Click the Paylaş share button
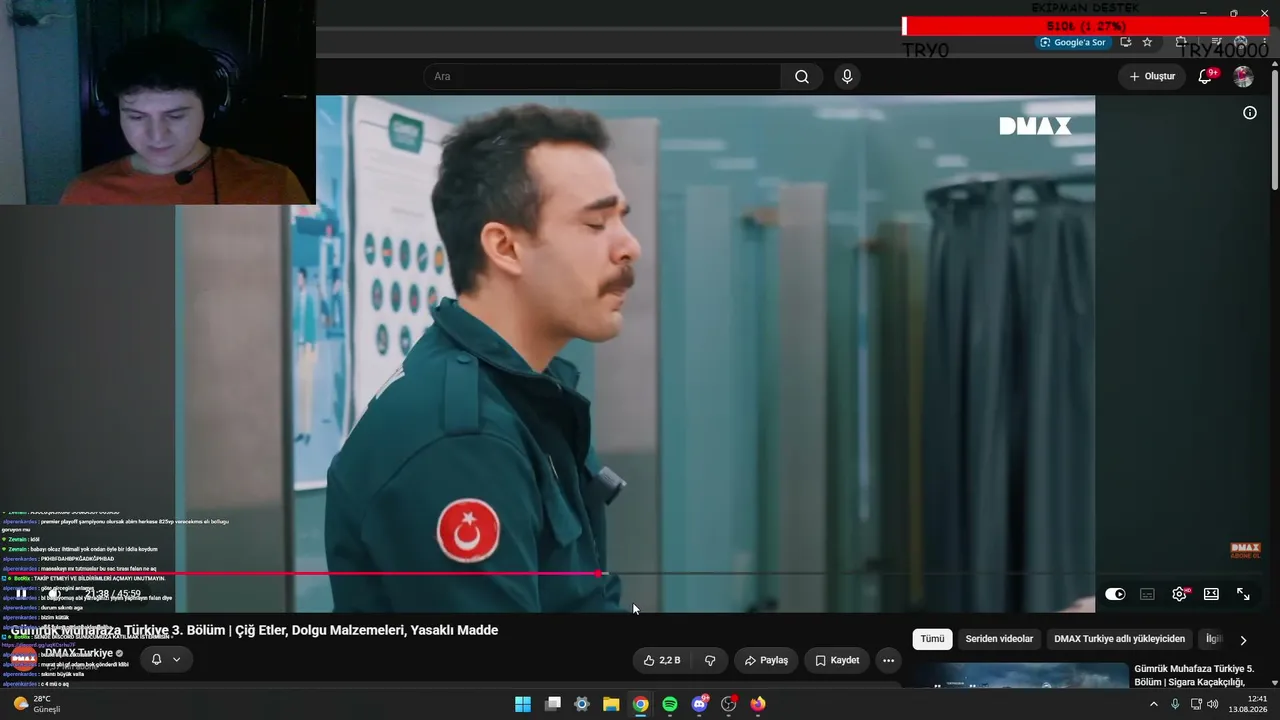The height and width of the screenshot is (720, 1280). point(767,660)
